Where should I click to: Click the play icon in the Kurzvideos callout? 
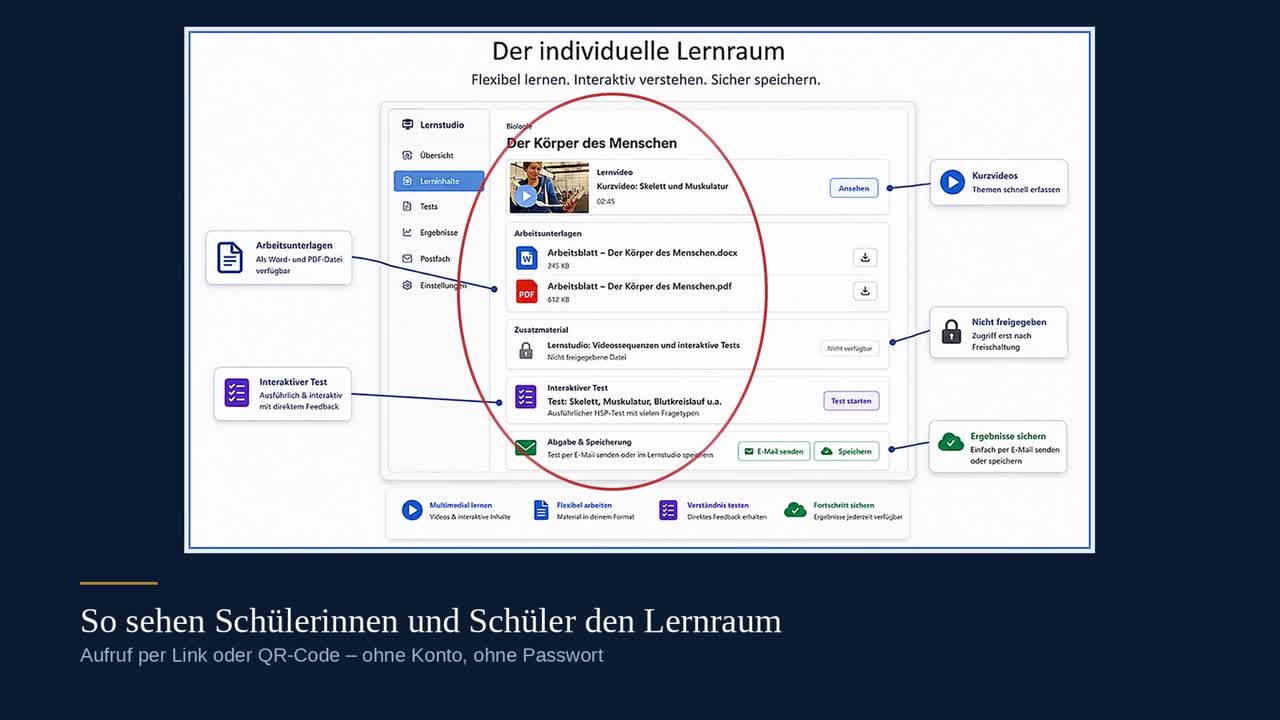(x=952, y=182)
